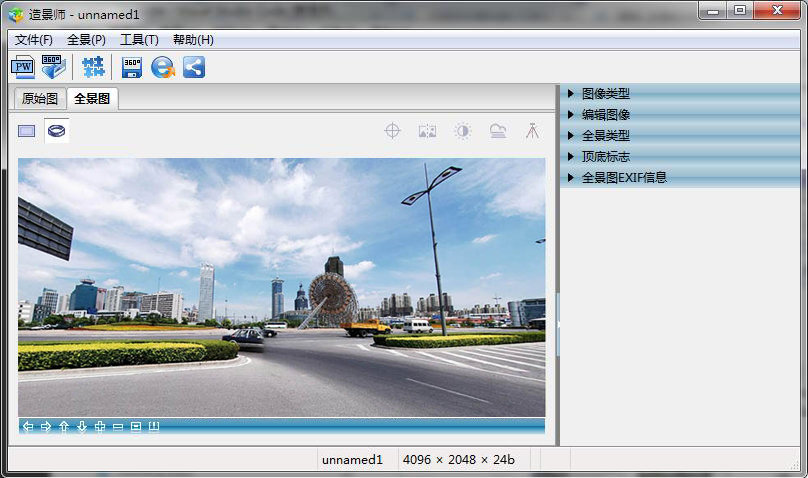Zoom in with the plus button
Image resolution: width=808 pixels, height=478 pixels.
pyautogui.click(x=100, y=427)
